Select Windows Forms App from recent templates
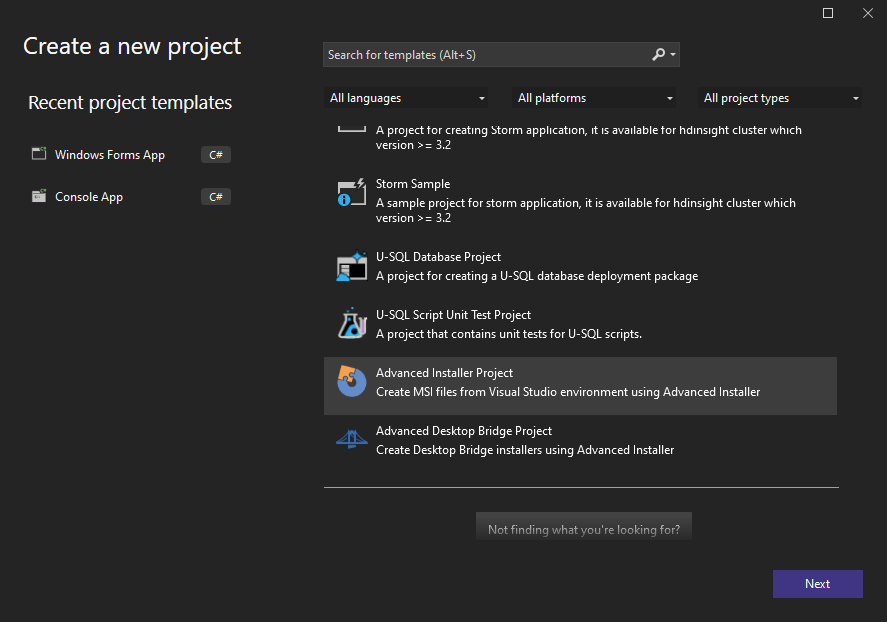The image size is (887, 622). [x=110, y=154]
